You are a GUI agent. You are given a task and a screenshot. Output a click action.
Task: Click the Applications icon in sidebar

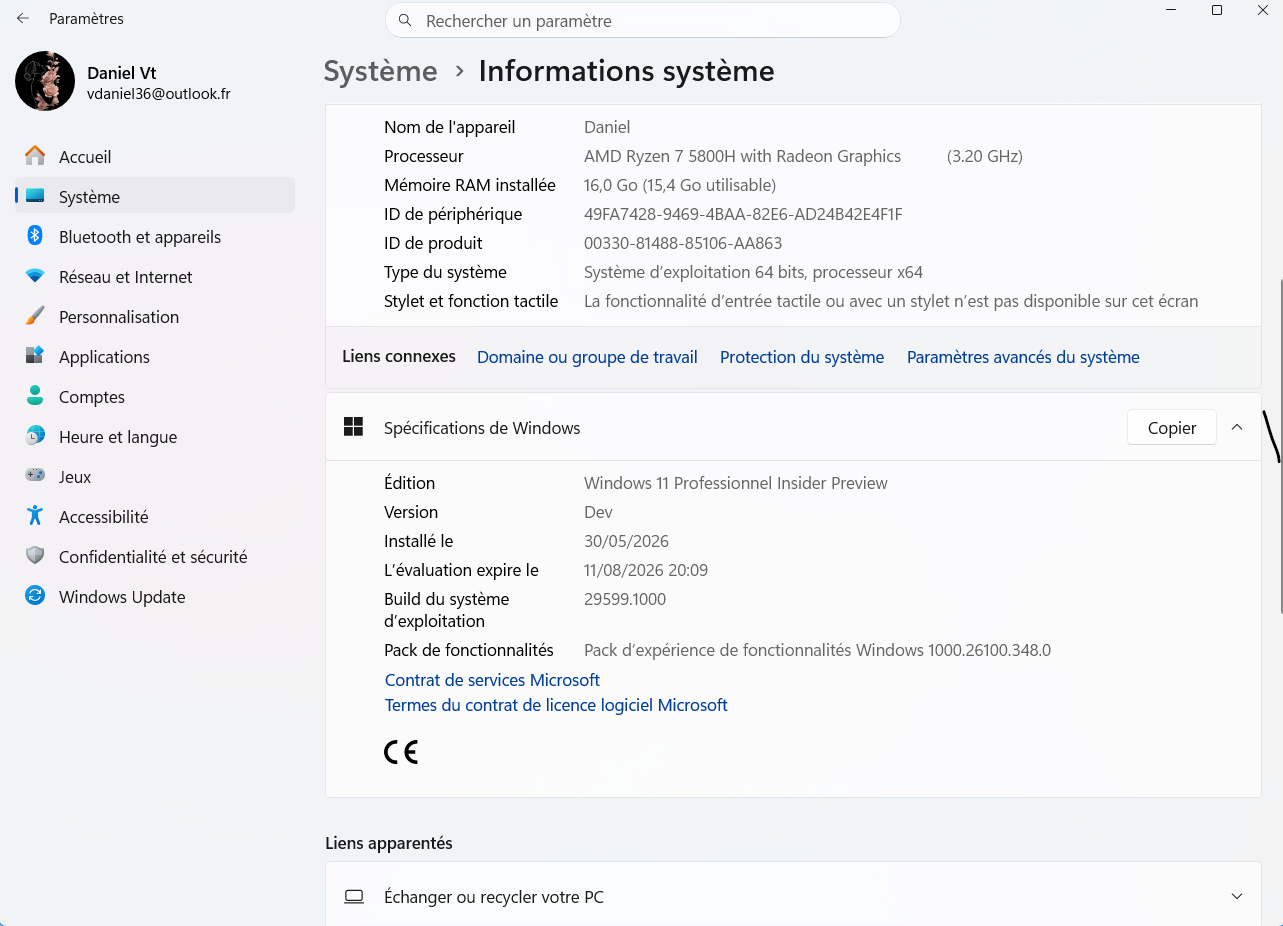[x=35, y=356]
